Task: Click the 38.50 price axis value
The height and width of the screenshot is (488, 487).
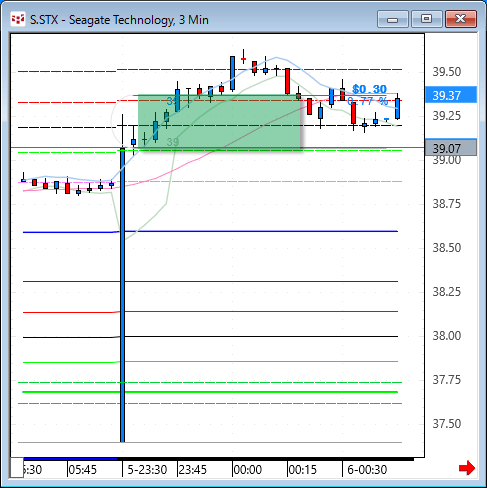Action: [447, 248]
